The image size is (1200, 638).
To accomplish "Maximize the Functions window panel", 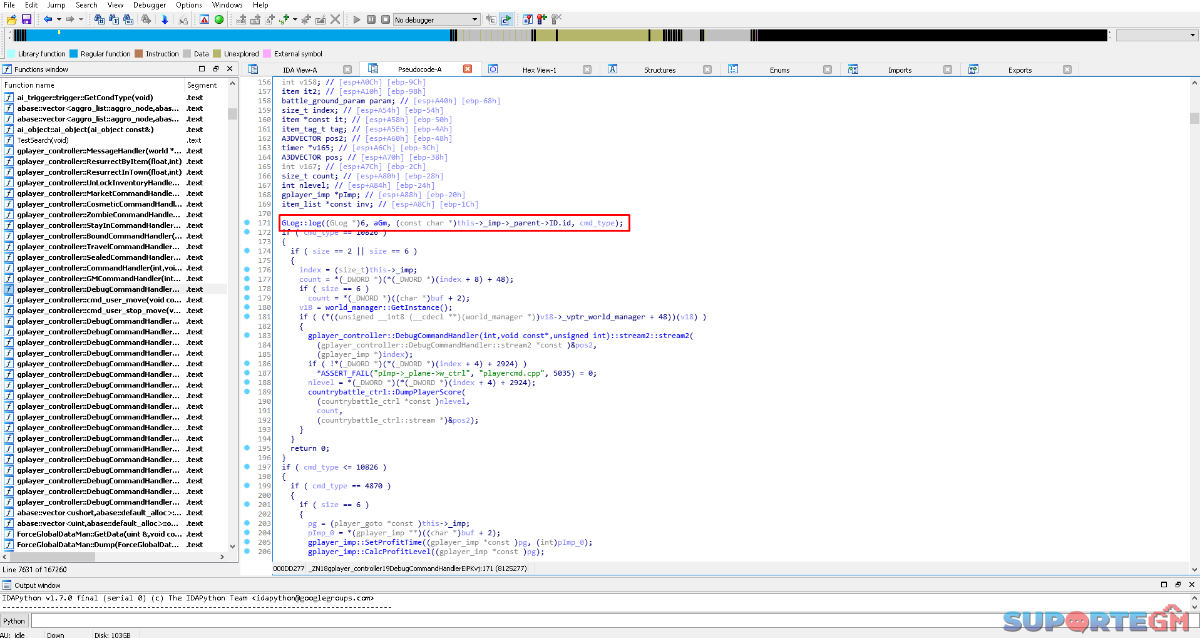I will pyautogui.click(x=202, y=69).
